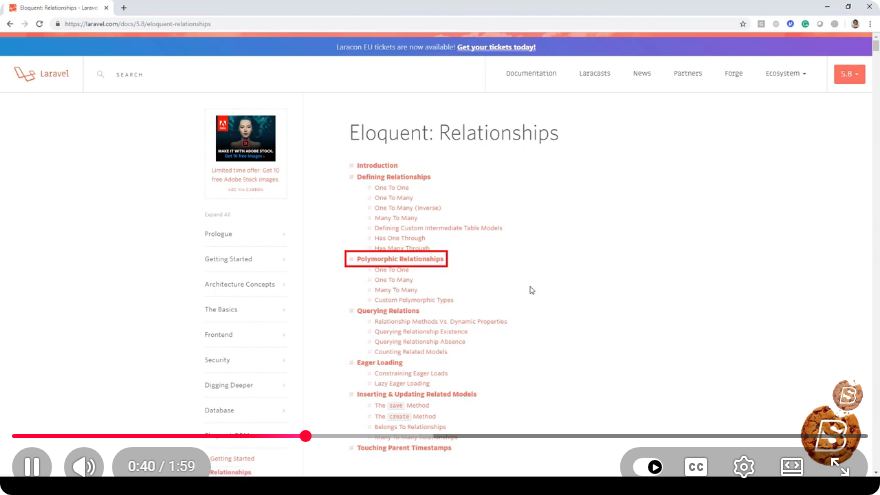Click 'Belongs To Relationships' link
The width and height of the screenshot is (880, 495).
pos(410,427)
